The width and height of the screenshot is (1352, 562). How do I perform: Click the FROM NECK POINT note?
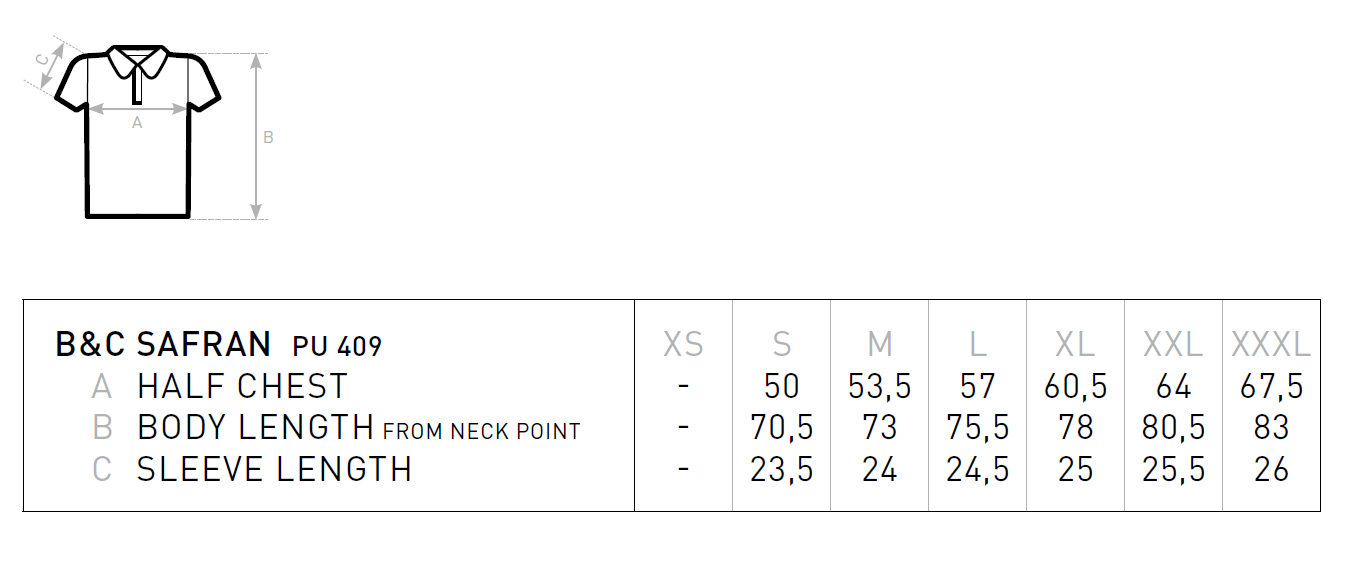pyautogui.click(x=482, y=432)
